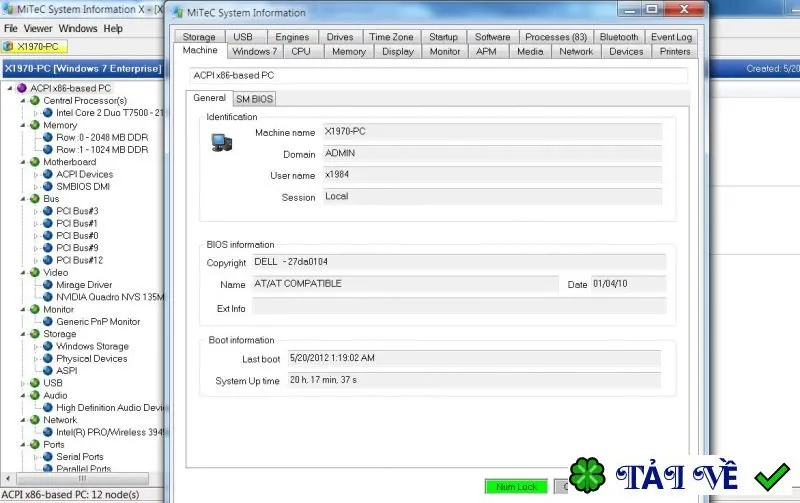Click the blue icon for Row:1 - 1024 MB DDR
This screenshot has width=800, height=503.
coord(47,149)
